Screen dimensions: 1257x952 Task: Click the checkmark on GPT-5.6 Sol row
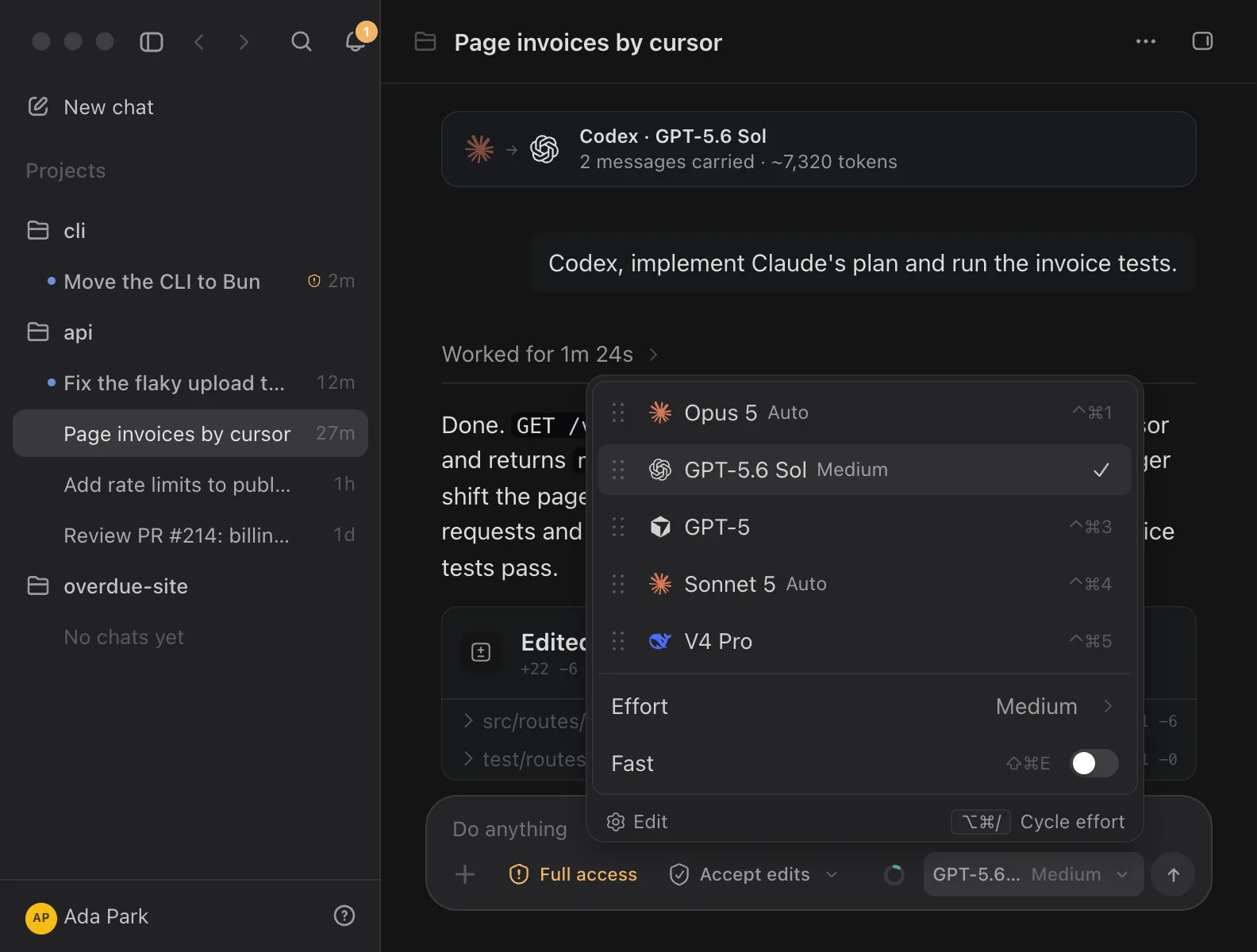[x=1101, y=470]
